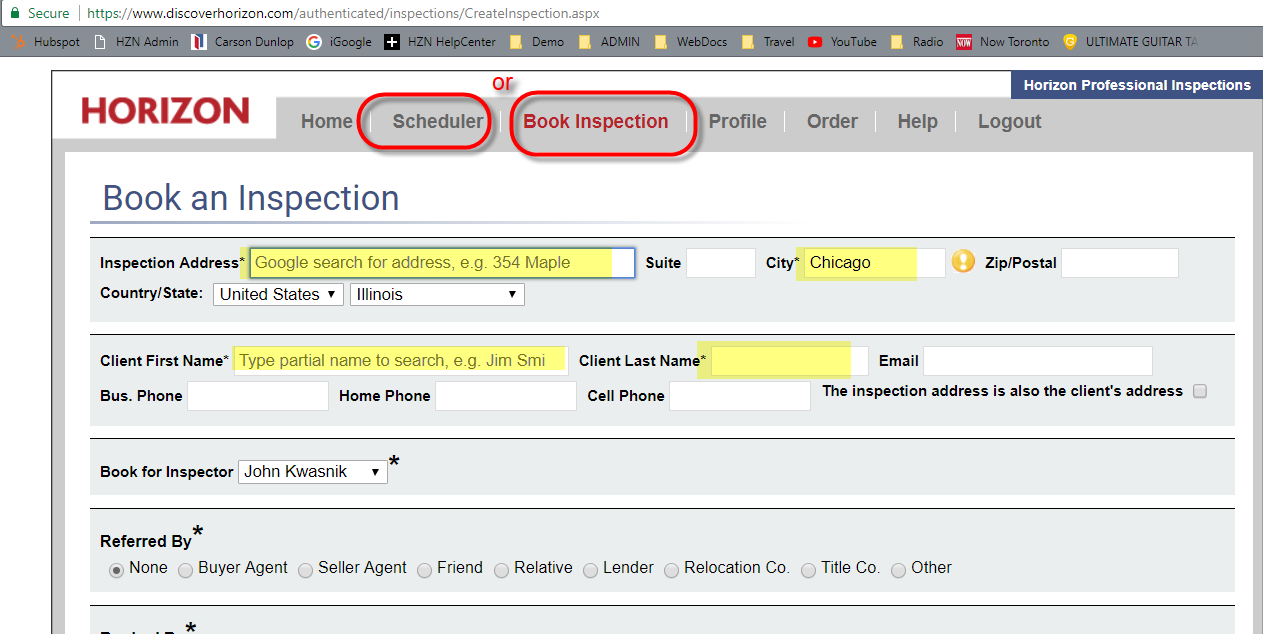This screenshot has height=634, width=1263.
Task: Go to the Scheduler tab
Action: [x=437, y=122]
